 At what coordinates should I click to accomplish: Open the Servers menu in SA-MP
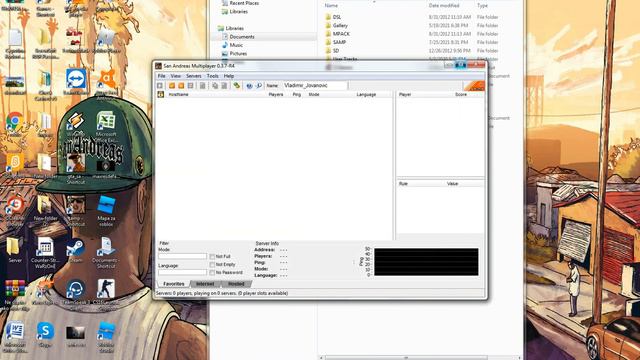[x=194, y=76]
